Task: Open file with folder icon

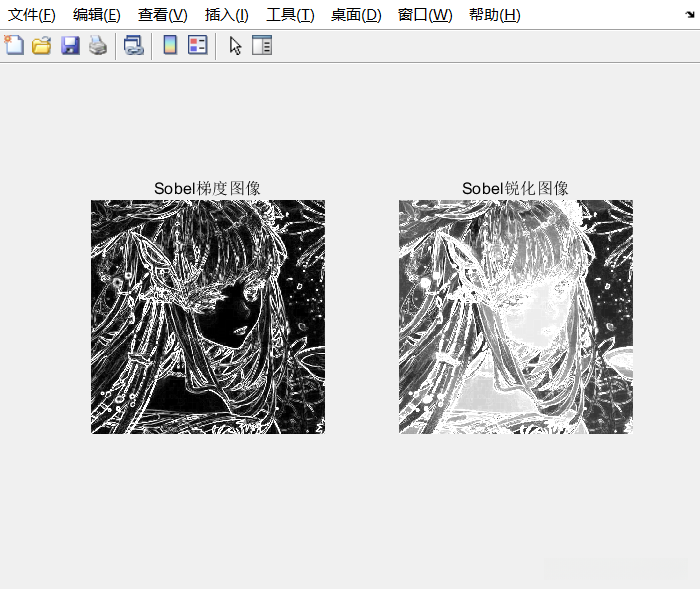Action: coord(42,45)
